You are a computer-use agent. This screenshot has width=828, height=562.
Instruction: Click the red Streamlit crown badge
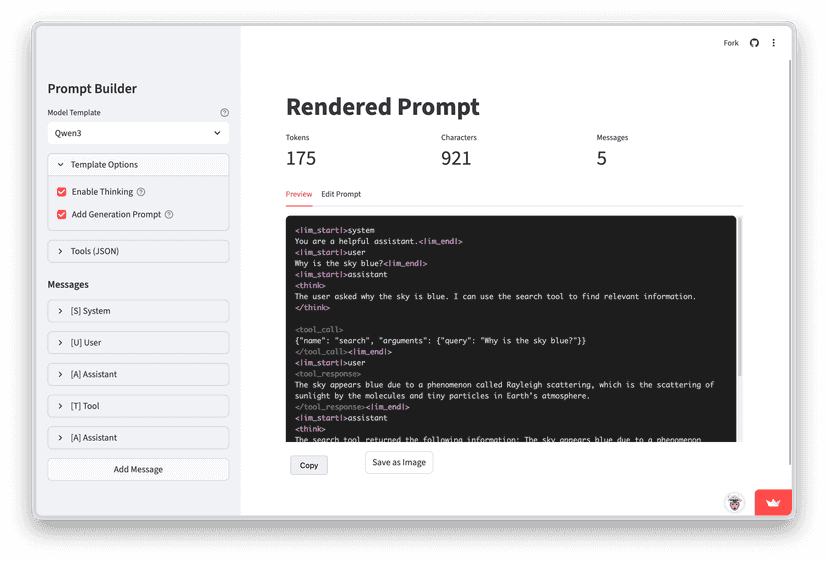[773, 502]
